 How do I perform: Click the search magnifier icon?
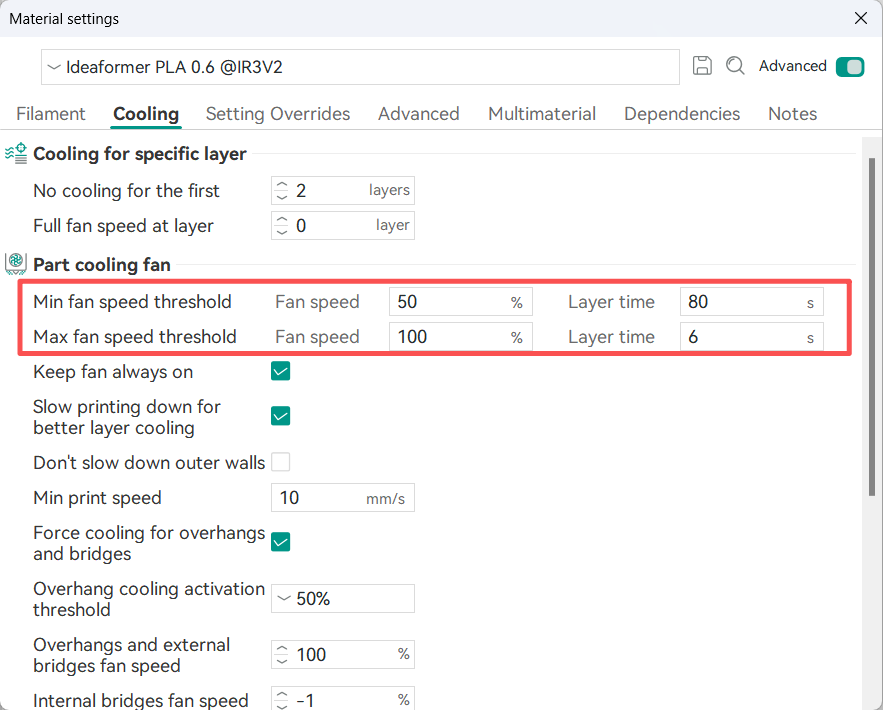[735, 66]
